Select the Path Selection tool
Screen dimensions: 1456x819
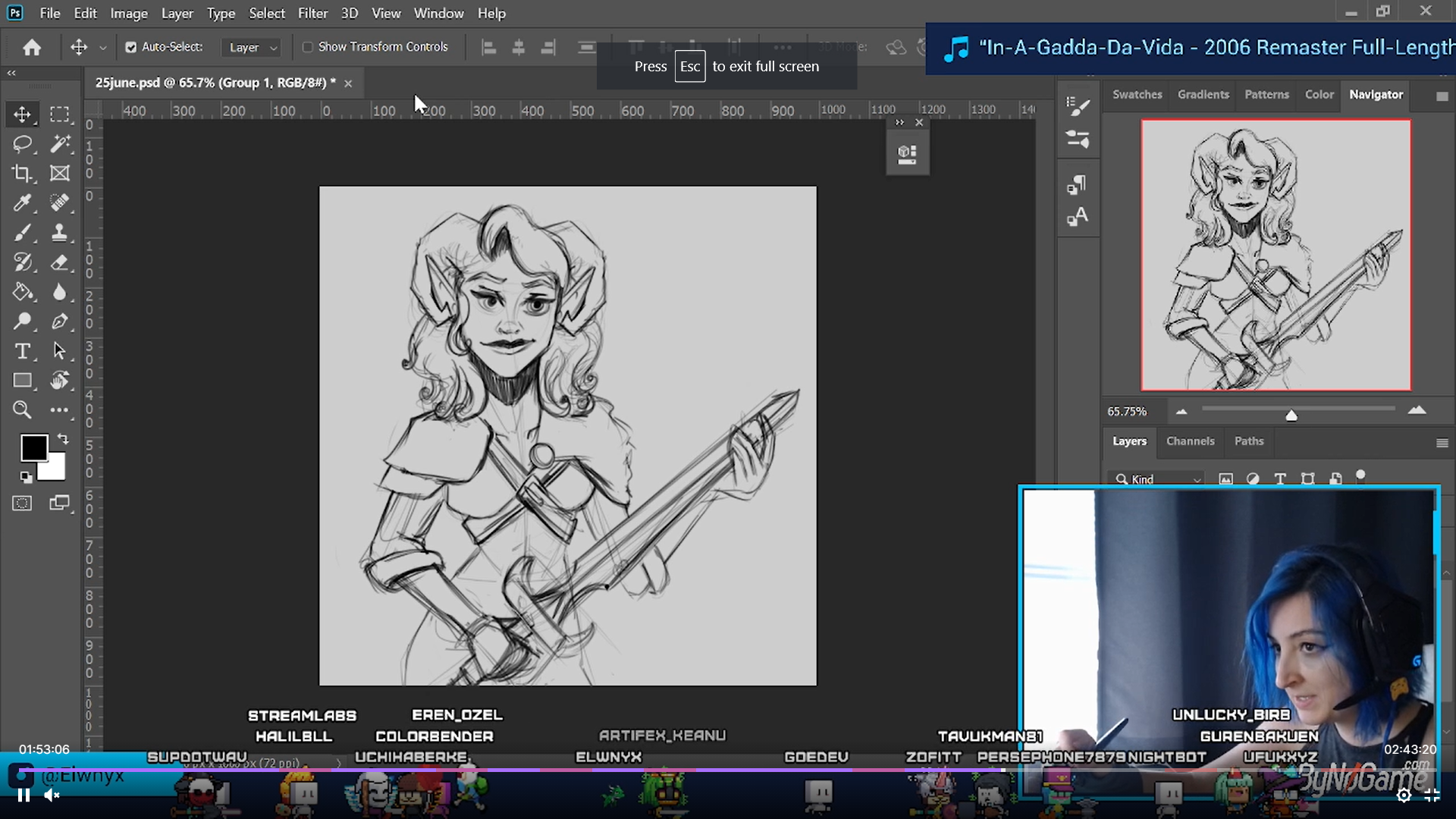pyautogui.click(x=59, y=351)
